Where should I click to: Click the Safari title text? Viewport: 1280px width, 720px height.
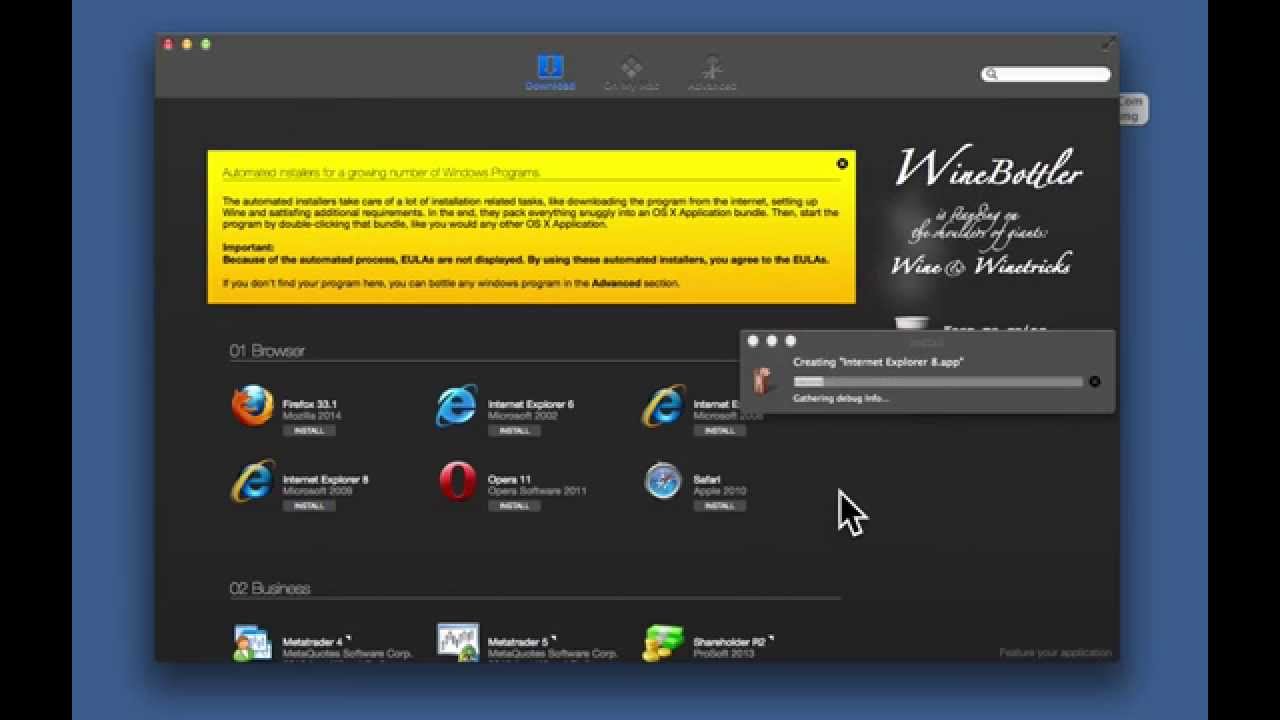coord(707,480)
